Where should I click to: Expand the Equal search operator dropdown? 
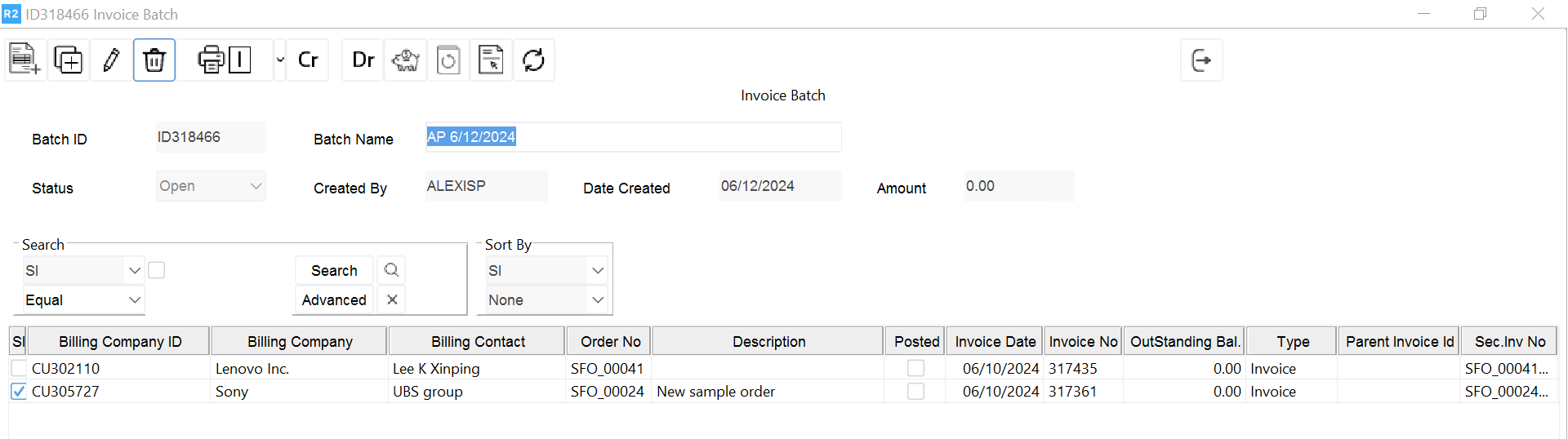click(x=84, y=300)
